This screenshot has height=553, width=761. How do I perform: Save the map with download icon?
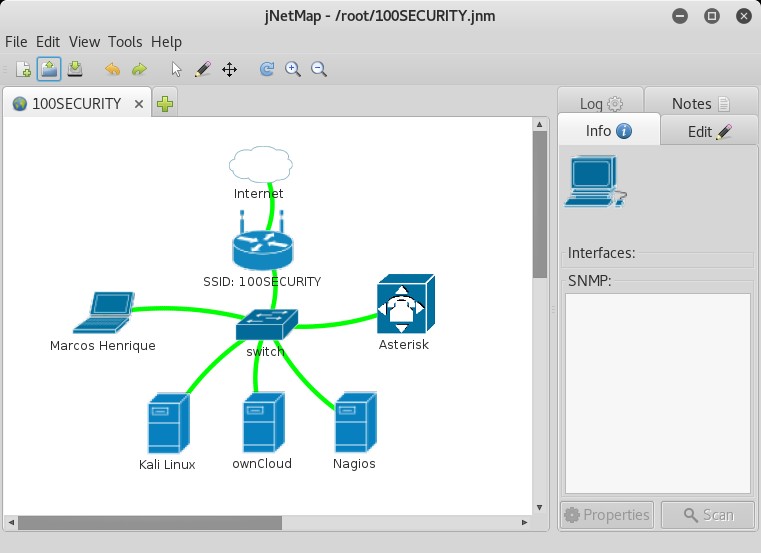[75, 69]
